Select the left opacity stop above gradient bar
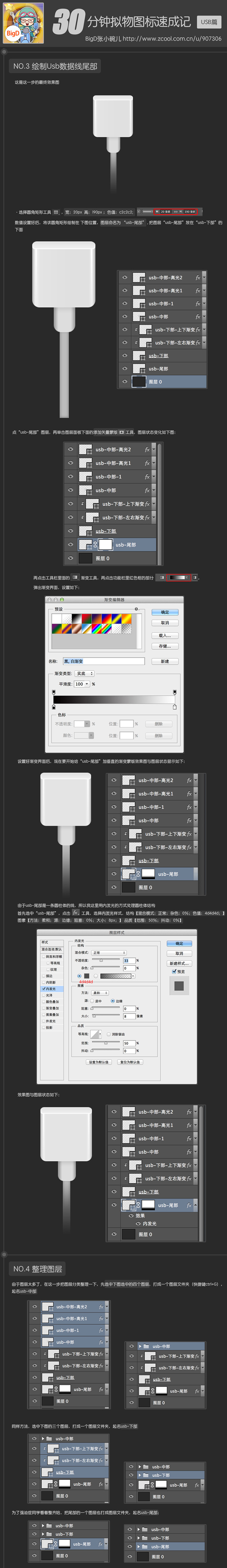Viewport: 227px width, 1568px height. coord(54,692)
